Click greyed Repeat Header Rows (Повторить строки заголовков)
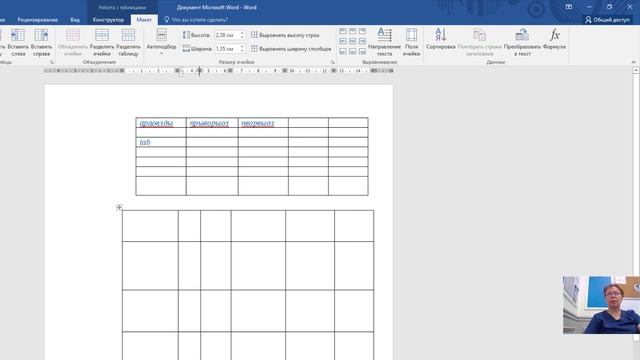The height and width of the screenshot is (360, 640). (x=480, y=42)
